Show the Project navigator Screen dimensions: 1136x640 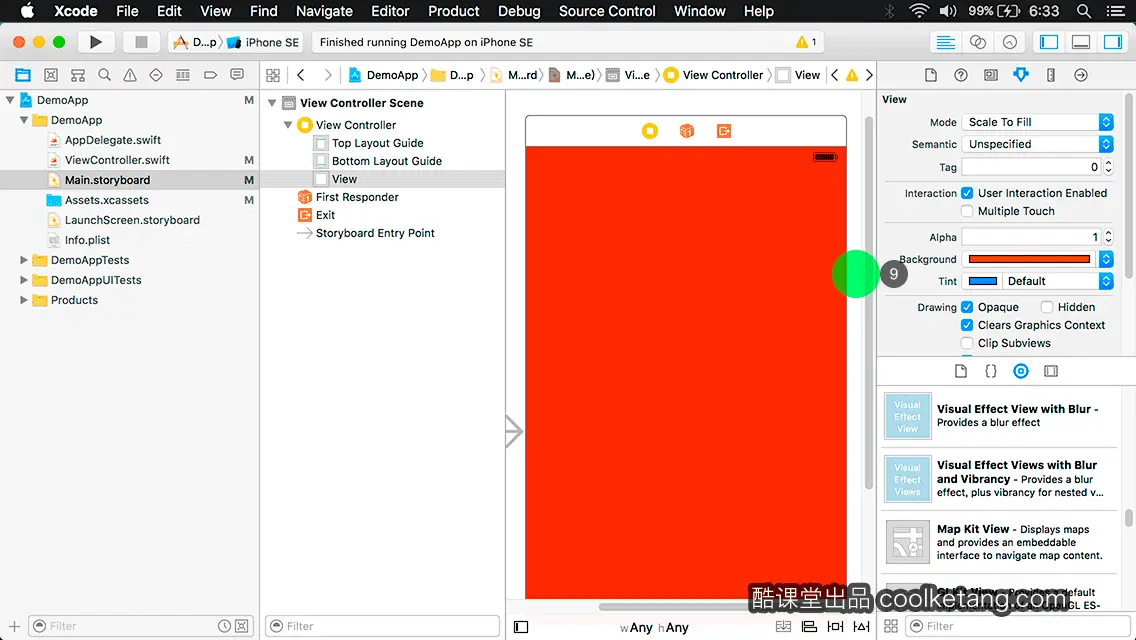tap(23, 75)
